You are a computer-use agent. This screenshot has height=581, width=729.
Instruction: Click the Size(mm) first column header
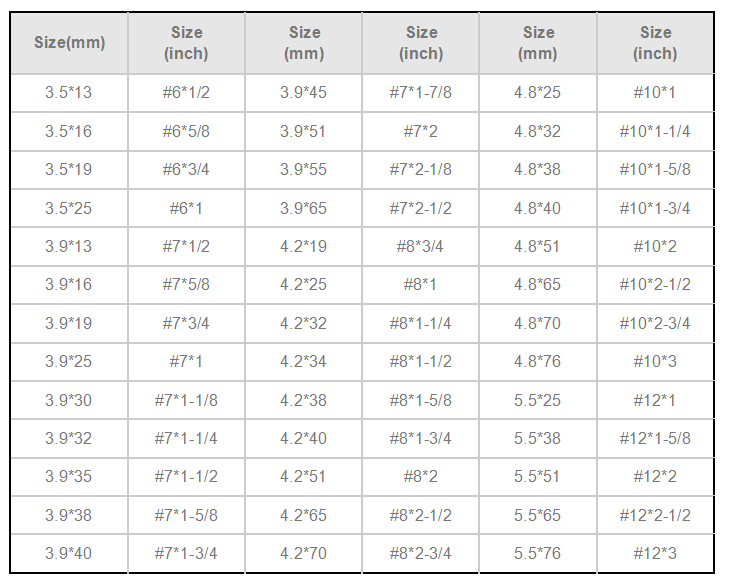coord(69,43)
